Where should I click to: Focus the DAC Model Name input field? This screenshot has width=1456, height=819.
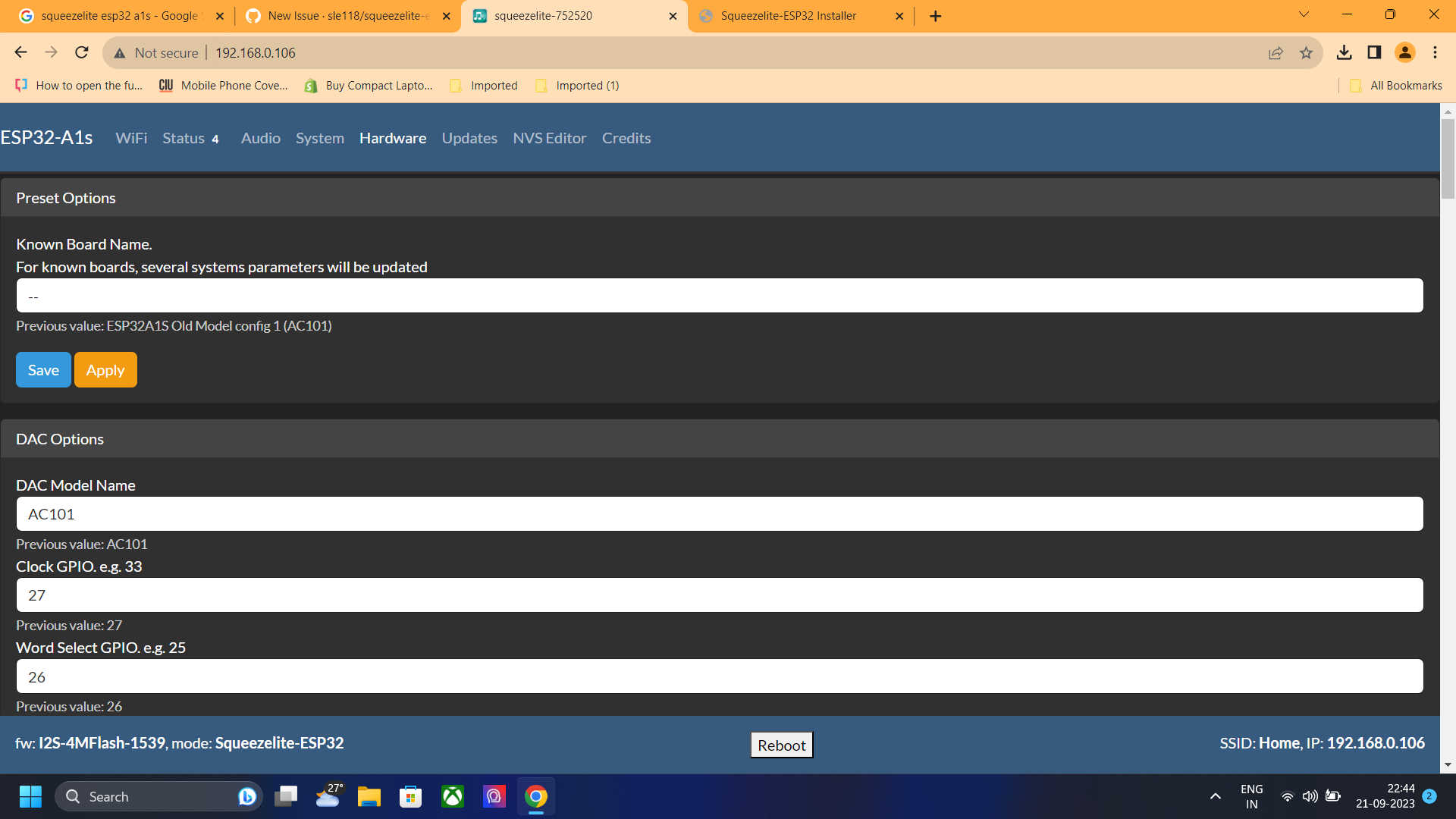click(719, 513)
